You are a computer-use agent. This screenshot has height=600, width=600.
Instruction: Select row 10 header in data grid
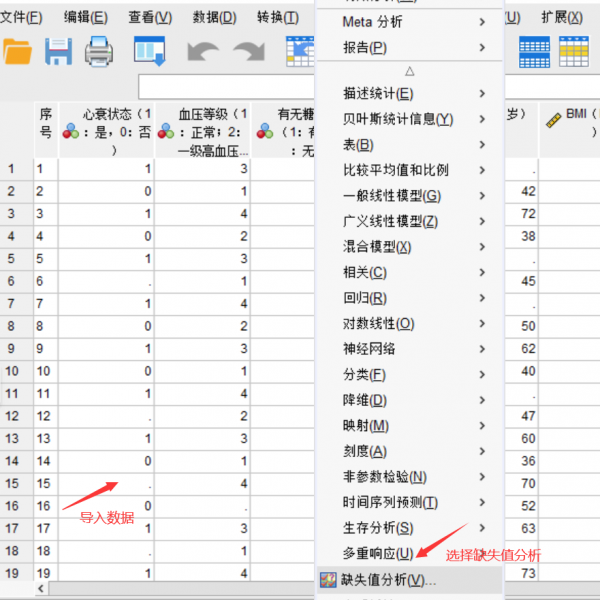click(12, 372)
